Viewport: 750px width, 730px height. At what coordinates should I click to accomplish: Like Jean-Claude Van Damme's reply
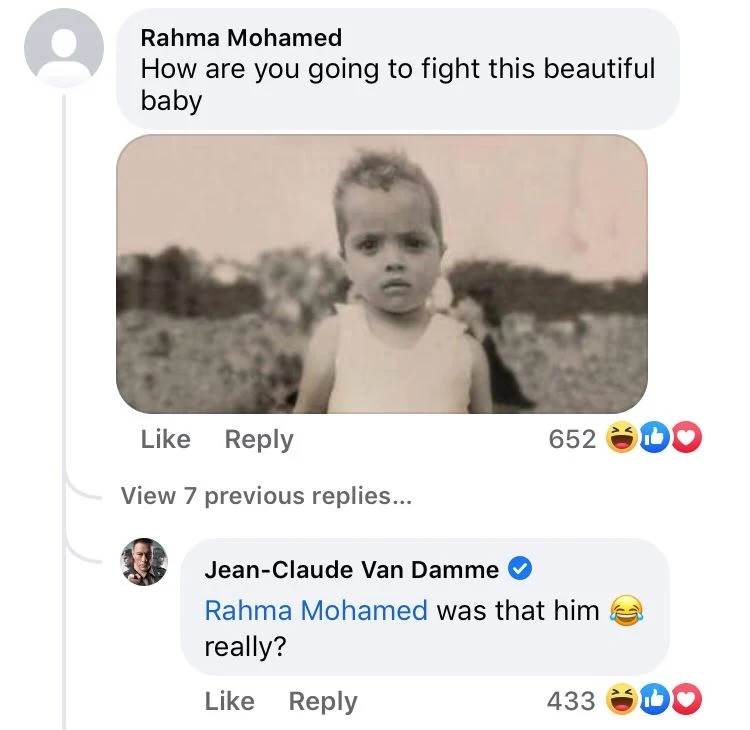[x=229, y=701]
